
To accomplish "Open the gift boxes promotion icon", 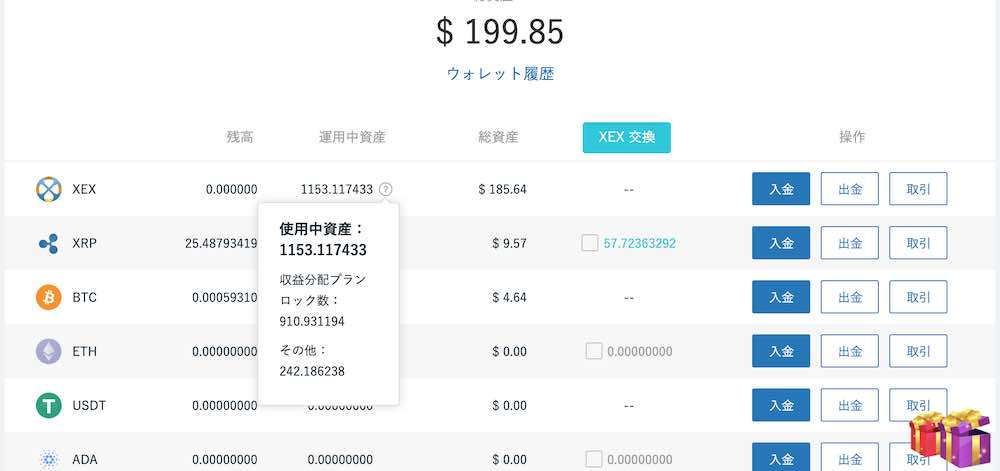I will click(950, 438).
